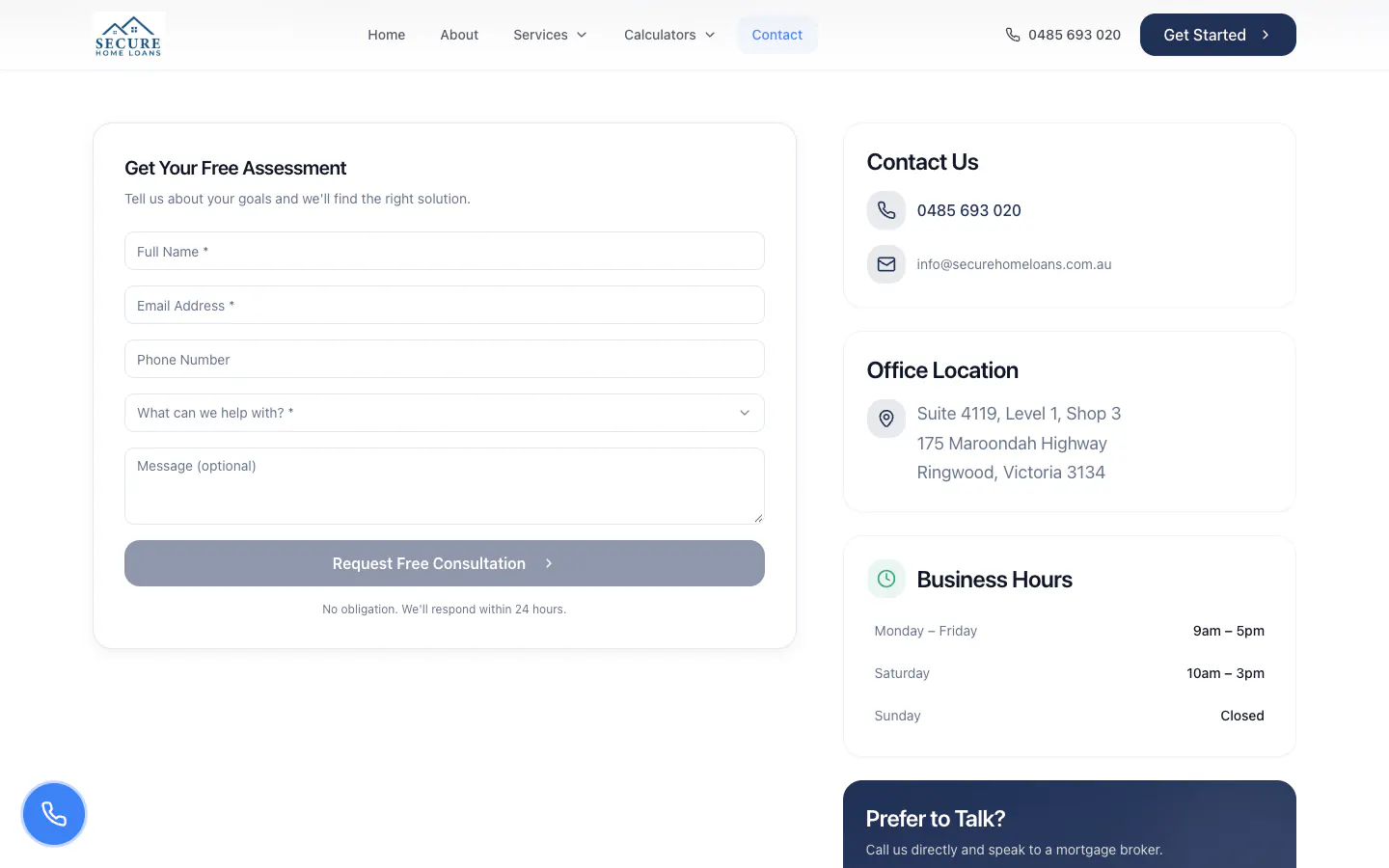Focus the Full Name field
The width and height of the screenshot is (1389, 868).
point(445,251)
